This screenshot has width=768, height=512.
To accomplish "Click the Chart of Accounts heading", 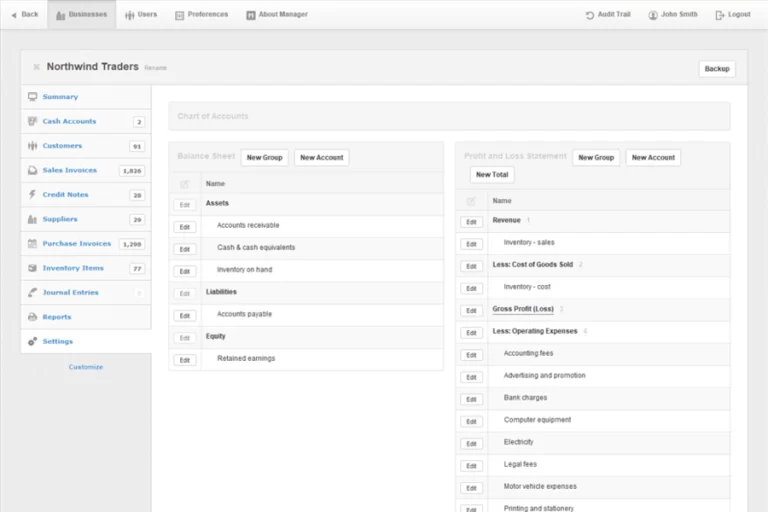I will pyautogui.click(x=213, y=116).
